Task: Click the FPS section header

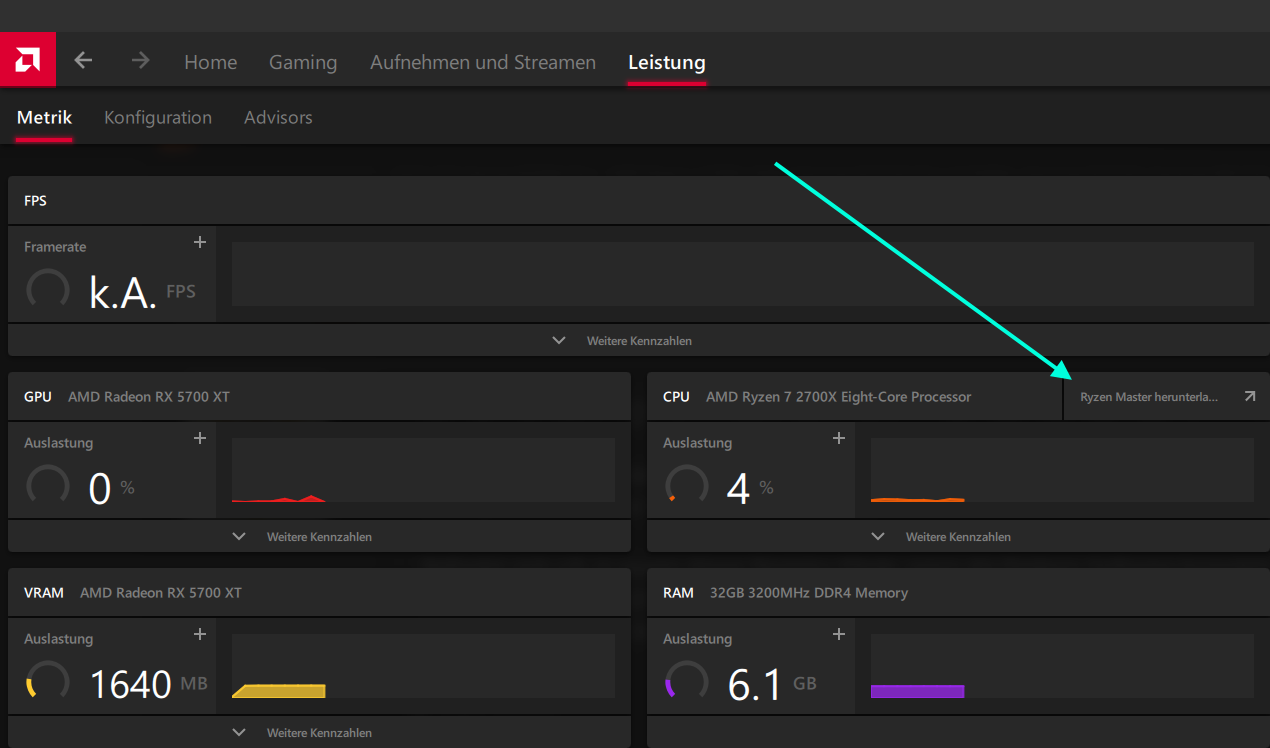Action: pos(638,201)
